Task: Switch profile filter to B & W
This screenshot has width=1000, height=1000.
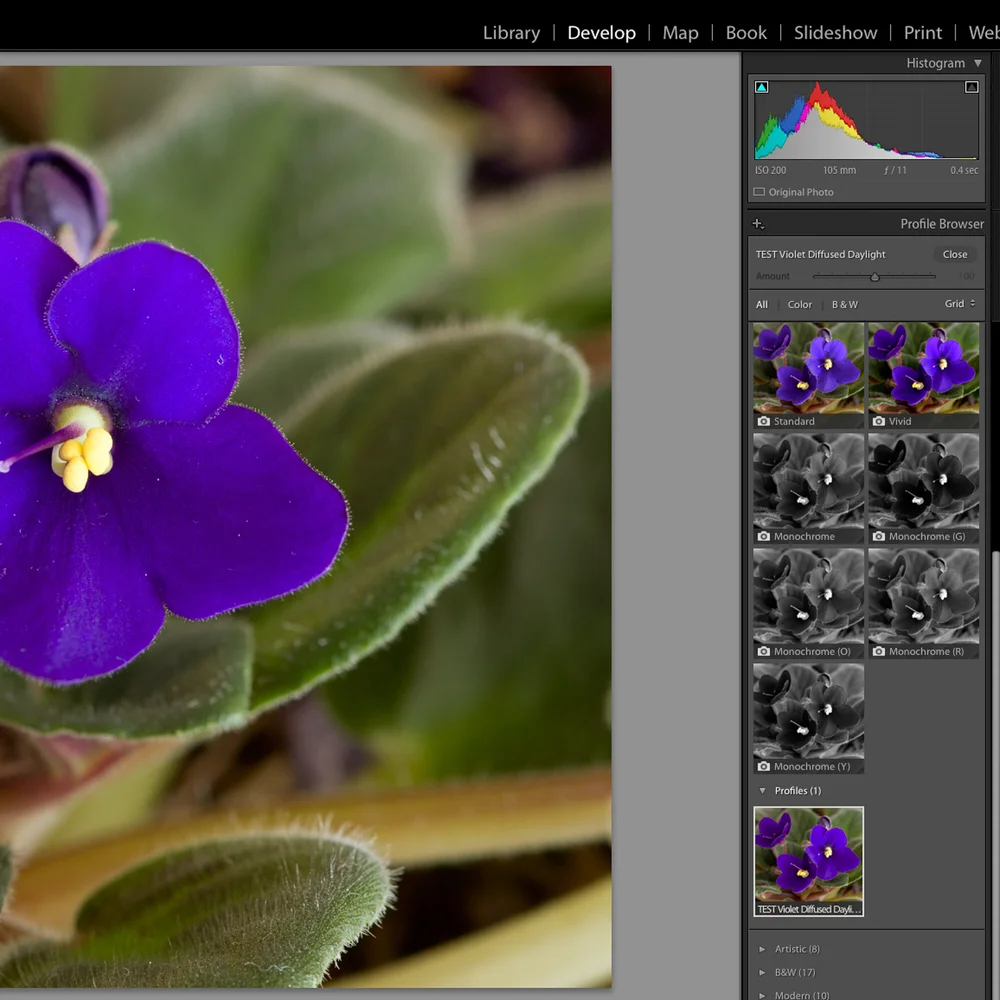Action: (845, 304)
